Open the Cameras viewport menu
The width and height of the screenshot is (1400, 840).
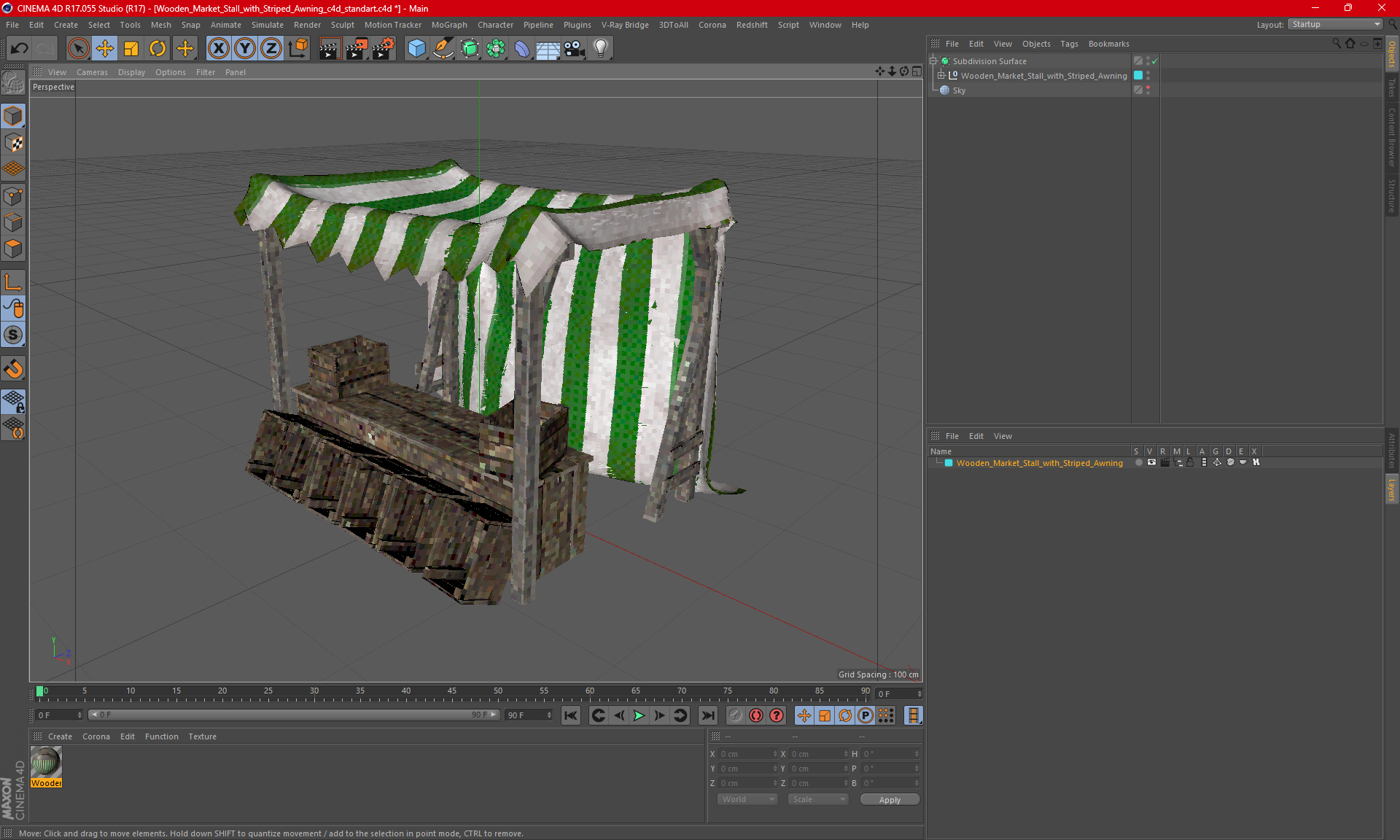(x=92, y=72)
